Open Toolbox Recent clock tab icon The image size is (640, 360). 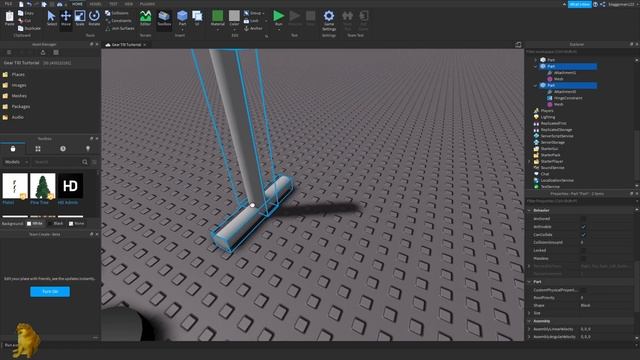tap(63, 149)
